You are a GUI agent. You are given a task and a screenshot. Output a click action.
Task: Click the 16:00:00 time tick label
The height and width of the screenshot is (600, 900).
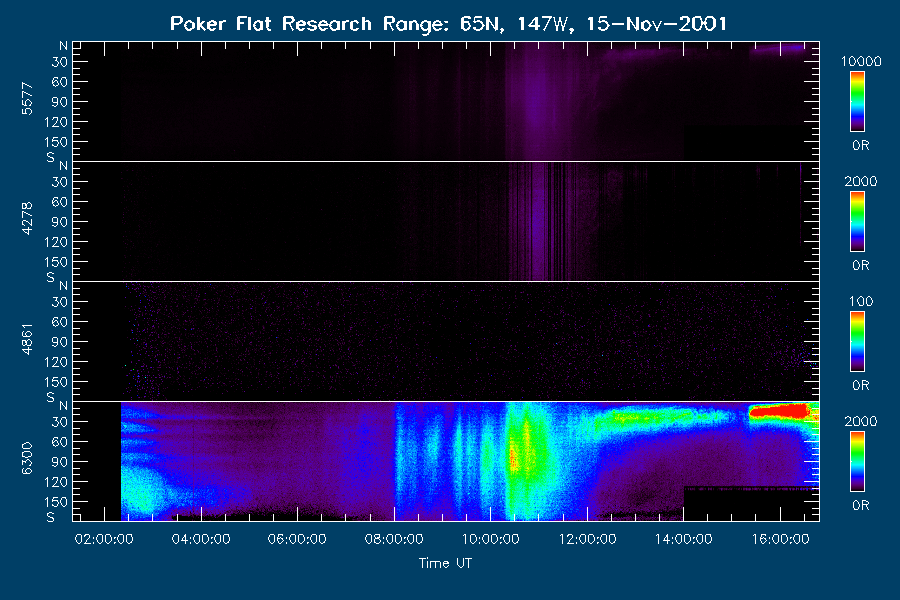click(x=781, y=539)
